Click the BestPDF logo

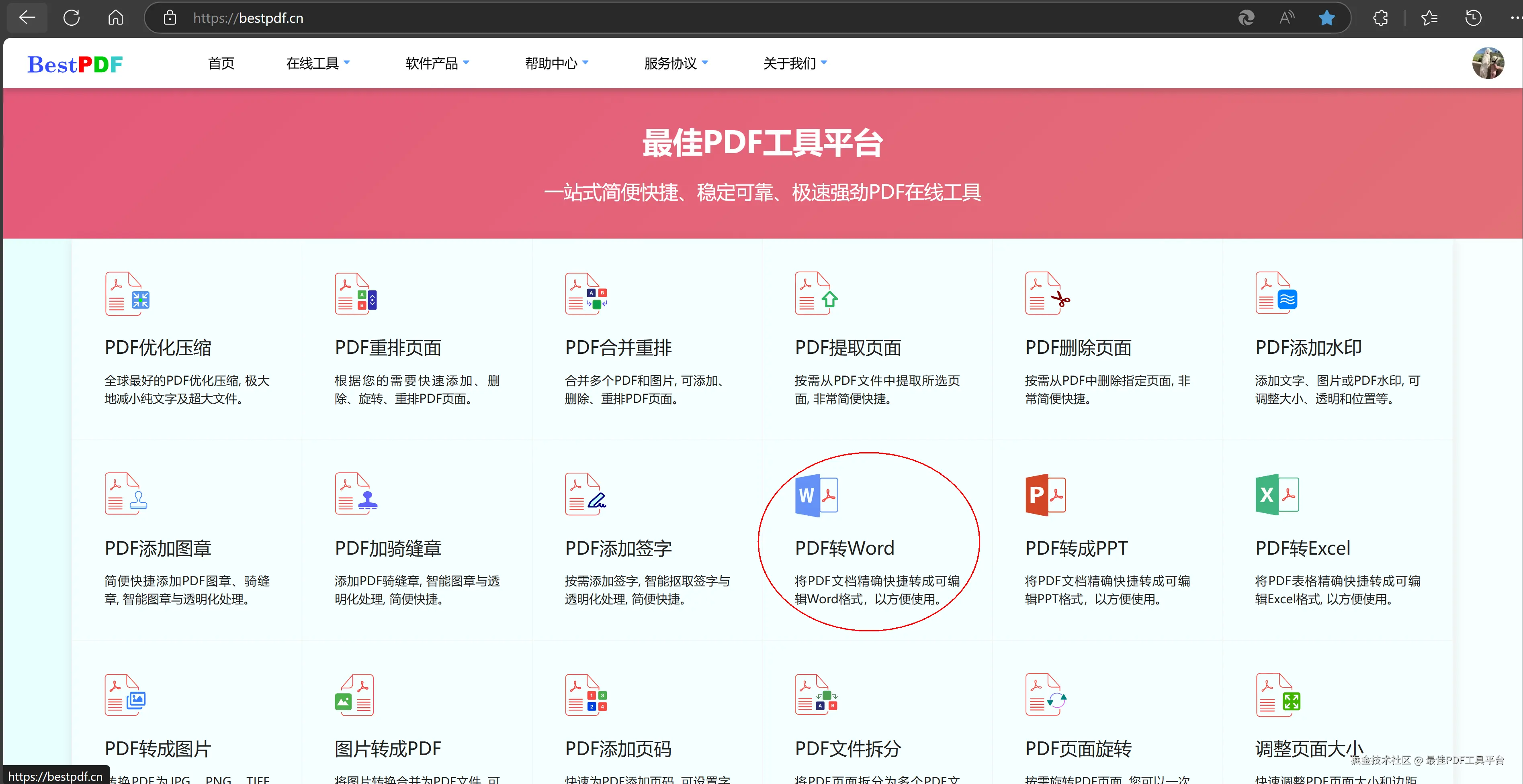coord(75,64)
